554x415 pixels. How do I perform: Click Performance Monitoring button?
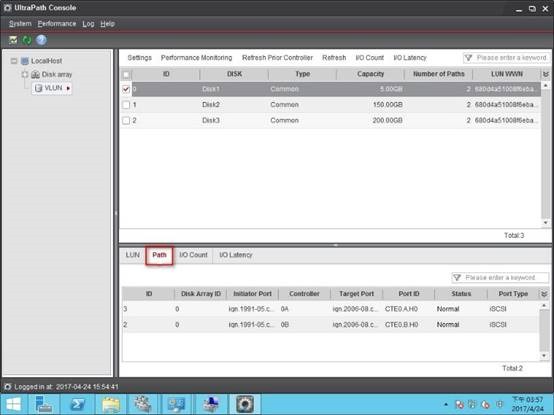coord(196,58)
